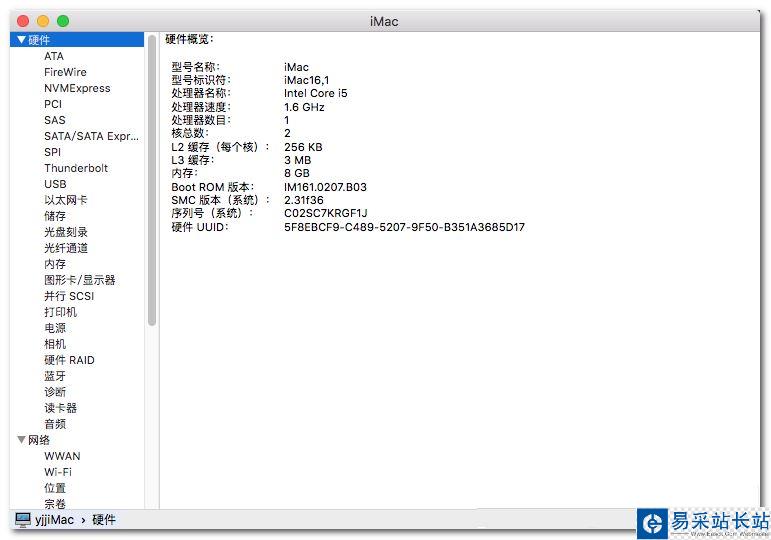771x540 pixels.
Task: Click the 3 MB L3 cache value
Action: 297,160
